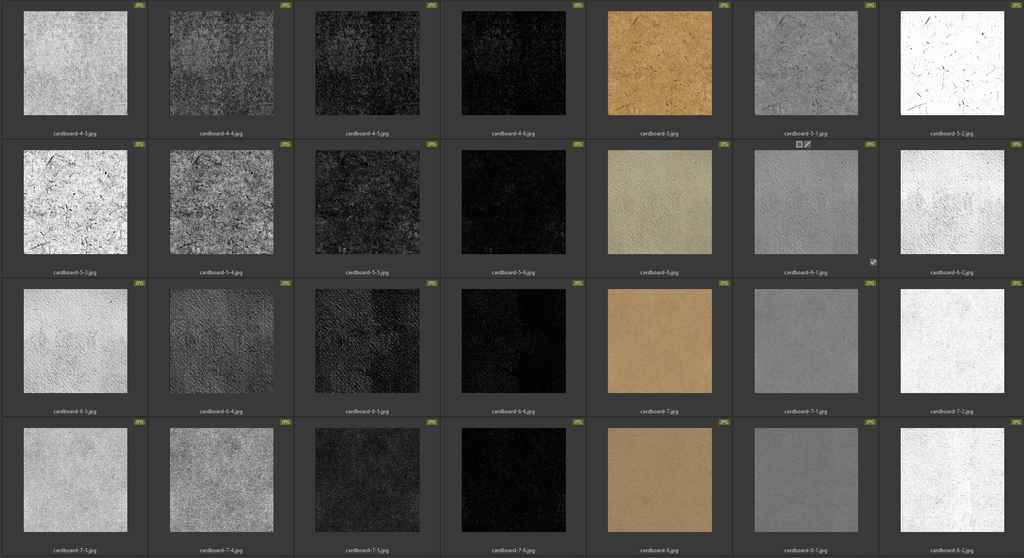Select the brown cardboard-5.jpg thumbnail
1024x558 pixels.
point(659,63)
